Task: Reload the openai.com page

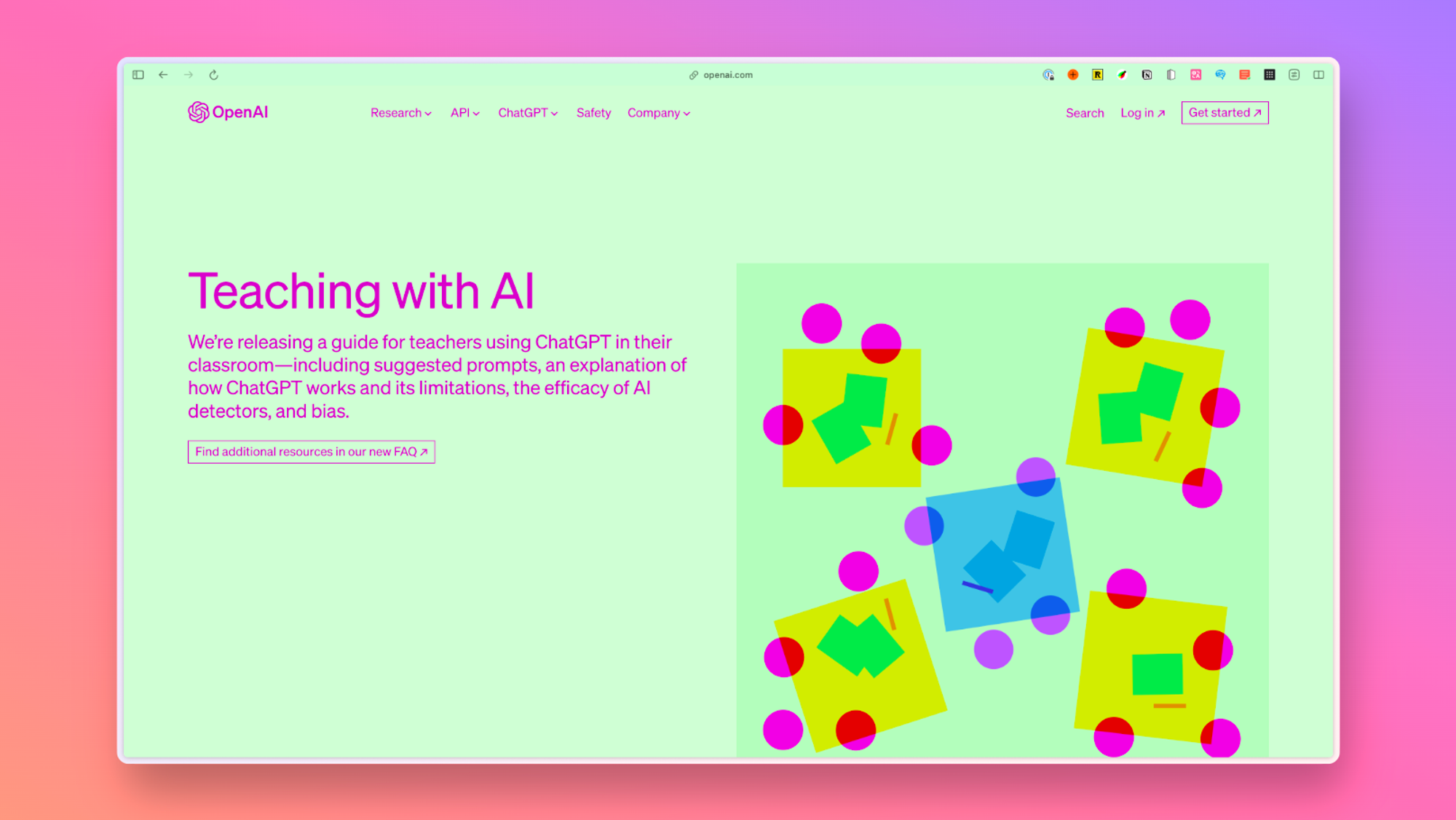Action: point(214,75)
